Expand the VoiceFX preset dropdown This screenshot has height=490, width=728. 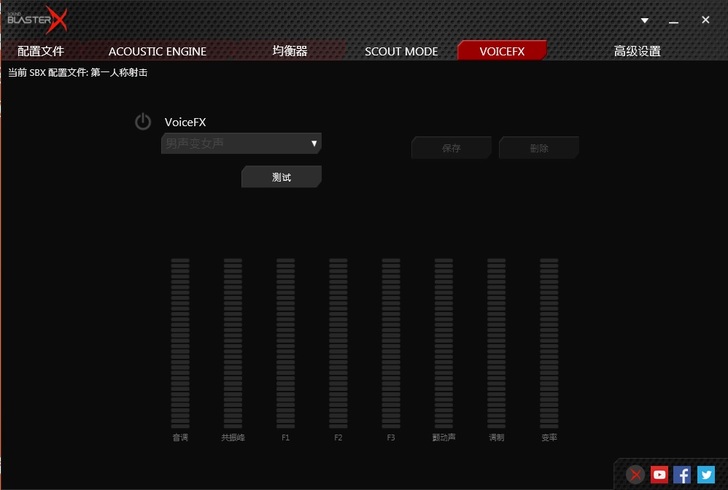(x=314, y=144)
